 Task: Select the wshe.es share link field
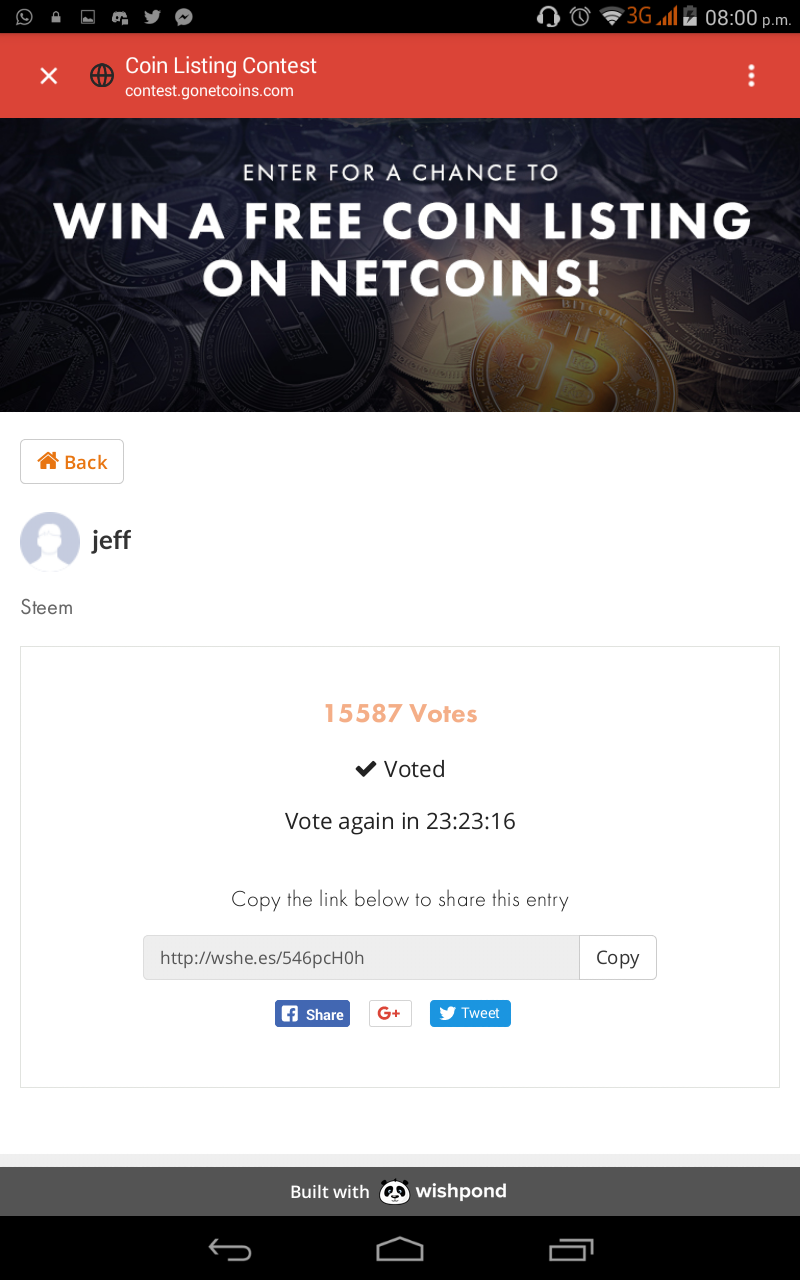[361, 957]
